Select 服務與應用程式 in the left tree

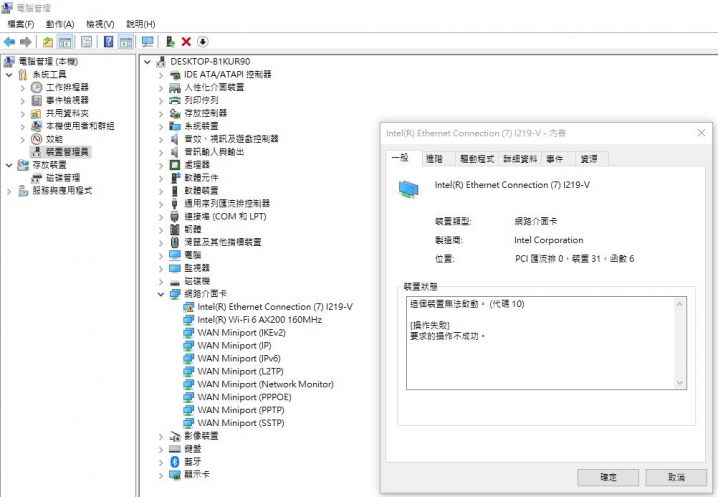click(62, 191)
